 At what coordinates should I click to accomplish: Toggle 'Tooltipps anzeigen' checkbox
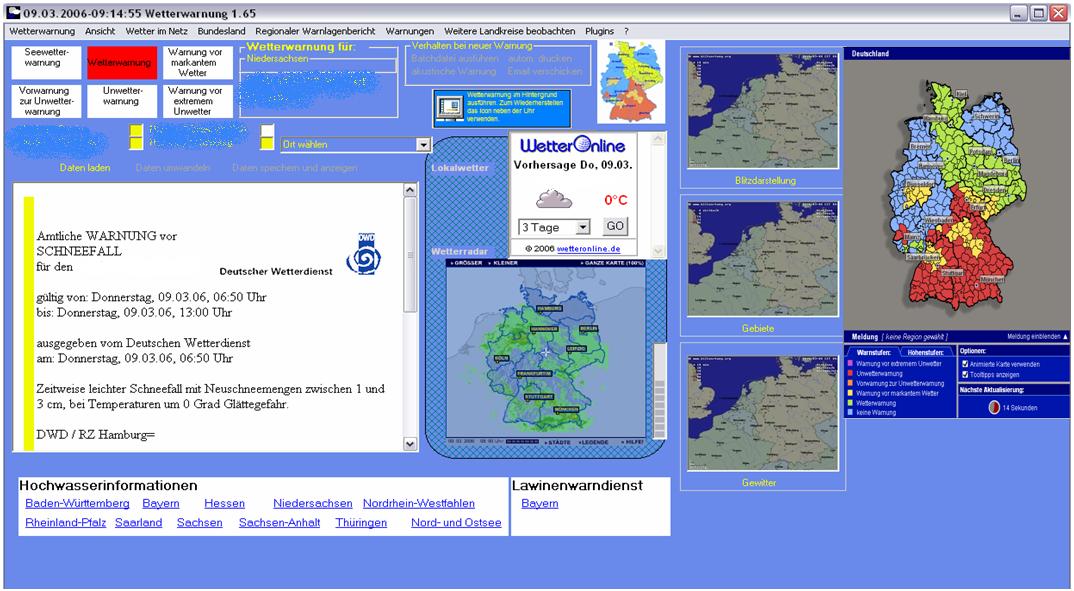click(965, 374)
